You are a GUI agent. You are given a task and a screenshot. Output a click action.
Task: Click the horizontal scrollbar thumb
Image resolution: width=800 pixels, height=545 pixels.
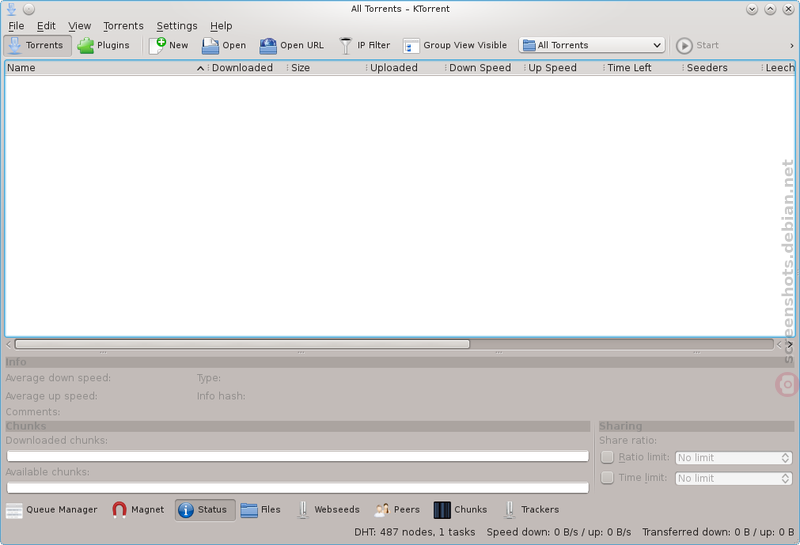pyautogui.click(x=242, y=344)
